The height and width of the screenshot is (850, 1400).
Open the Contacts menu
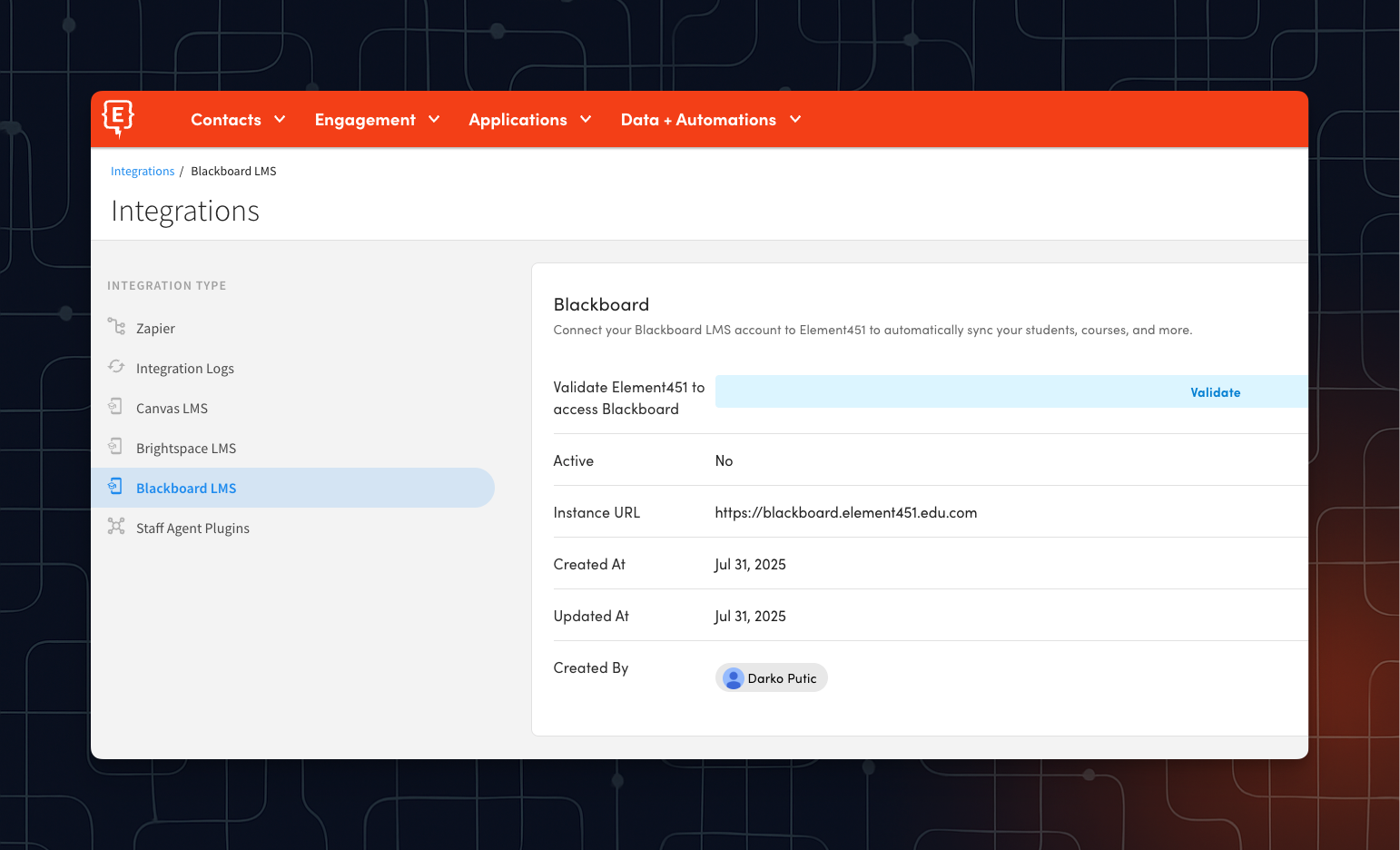[x=238, y=119]
